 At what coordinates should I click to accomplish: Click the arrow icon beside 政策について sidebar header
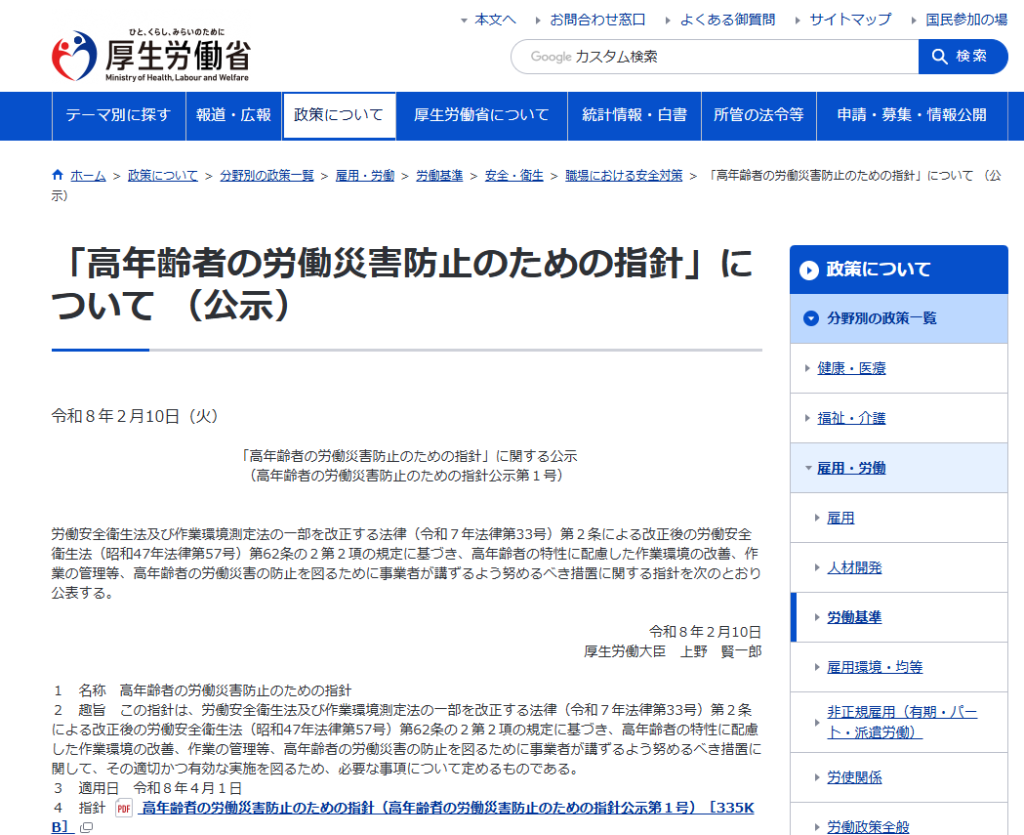811,269
